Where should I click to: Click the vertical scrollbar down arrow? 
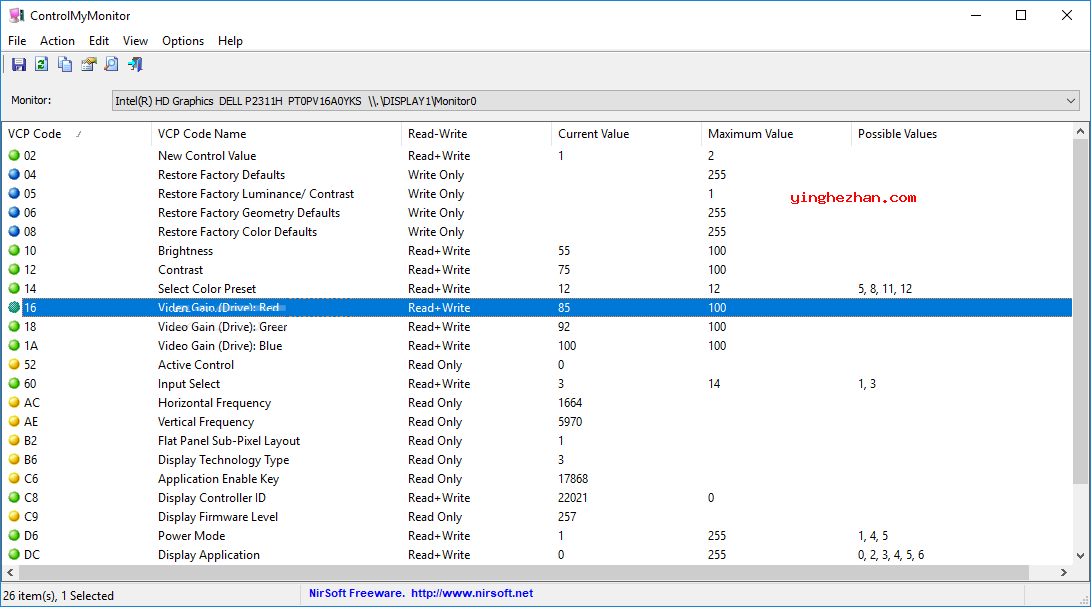pyautogui.click(x=1080, y=555)
